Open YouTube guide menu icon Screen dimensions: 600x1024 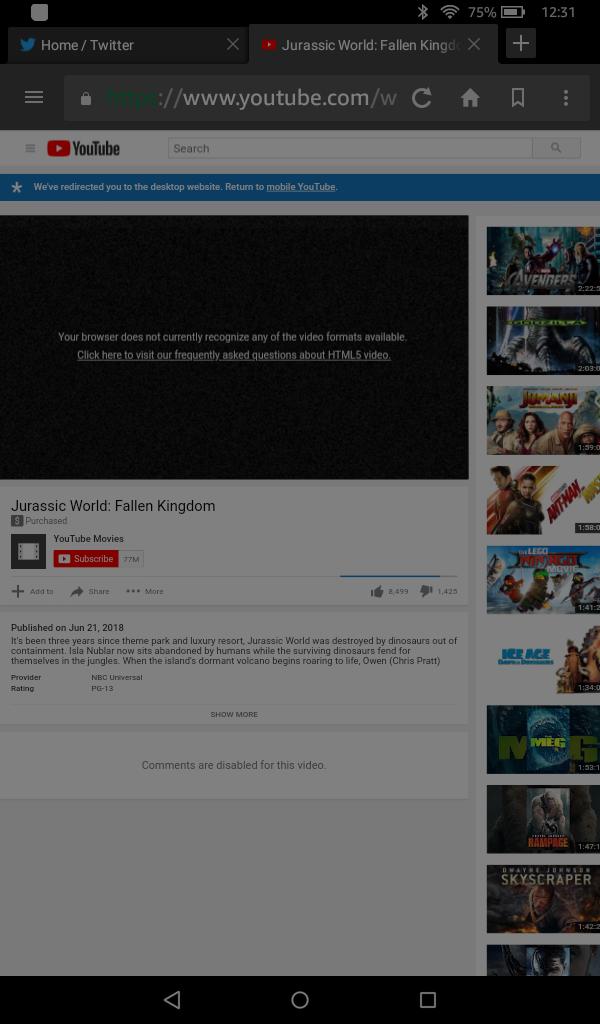click(x=30, y=148)
